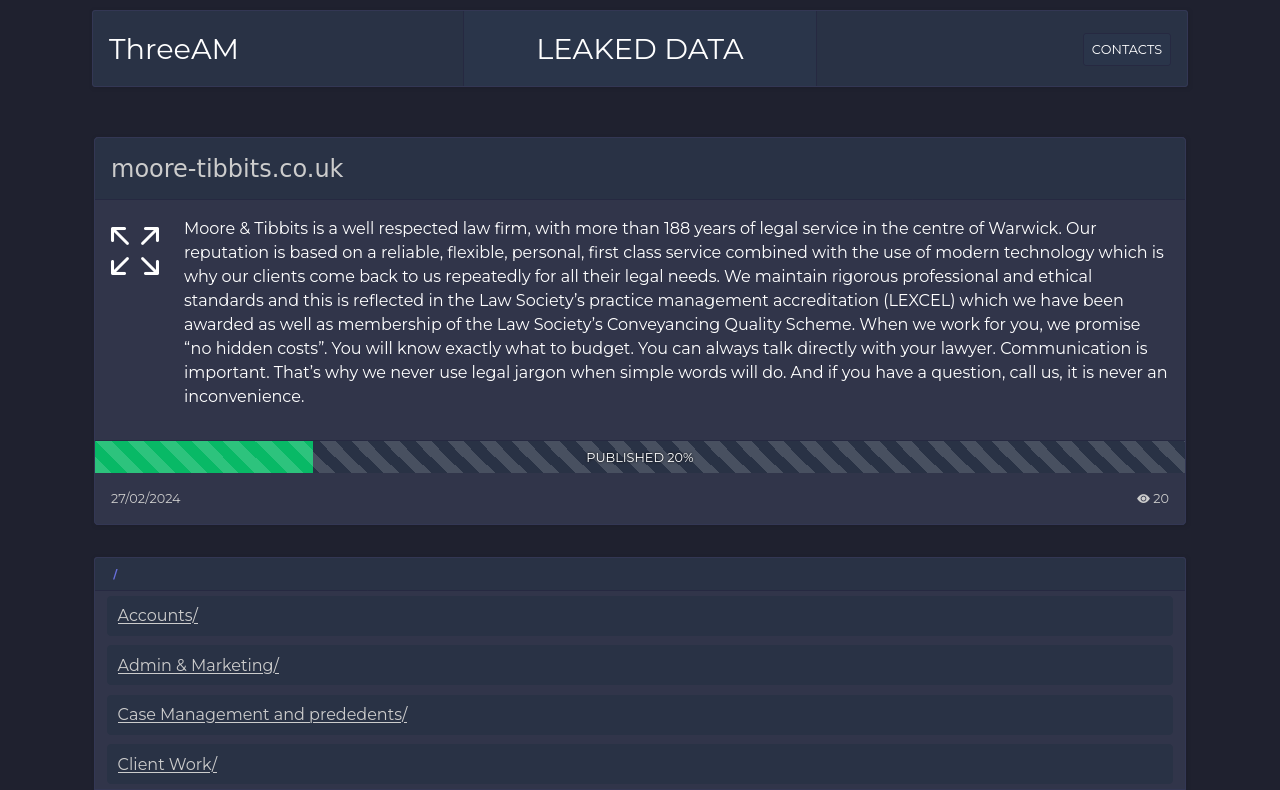Switch to the LEAKED DATA tab

point(640,49)
